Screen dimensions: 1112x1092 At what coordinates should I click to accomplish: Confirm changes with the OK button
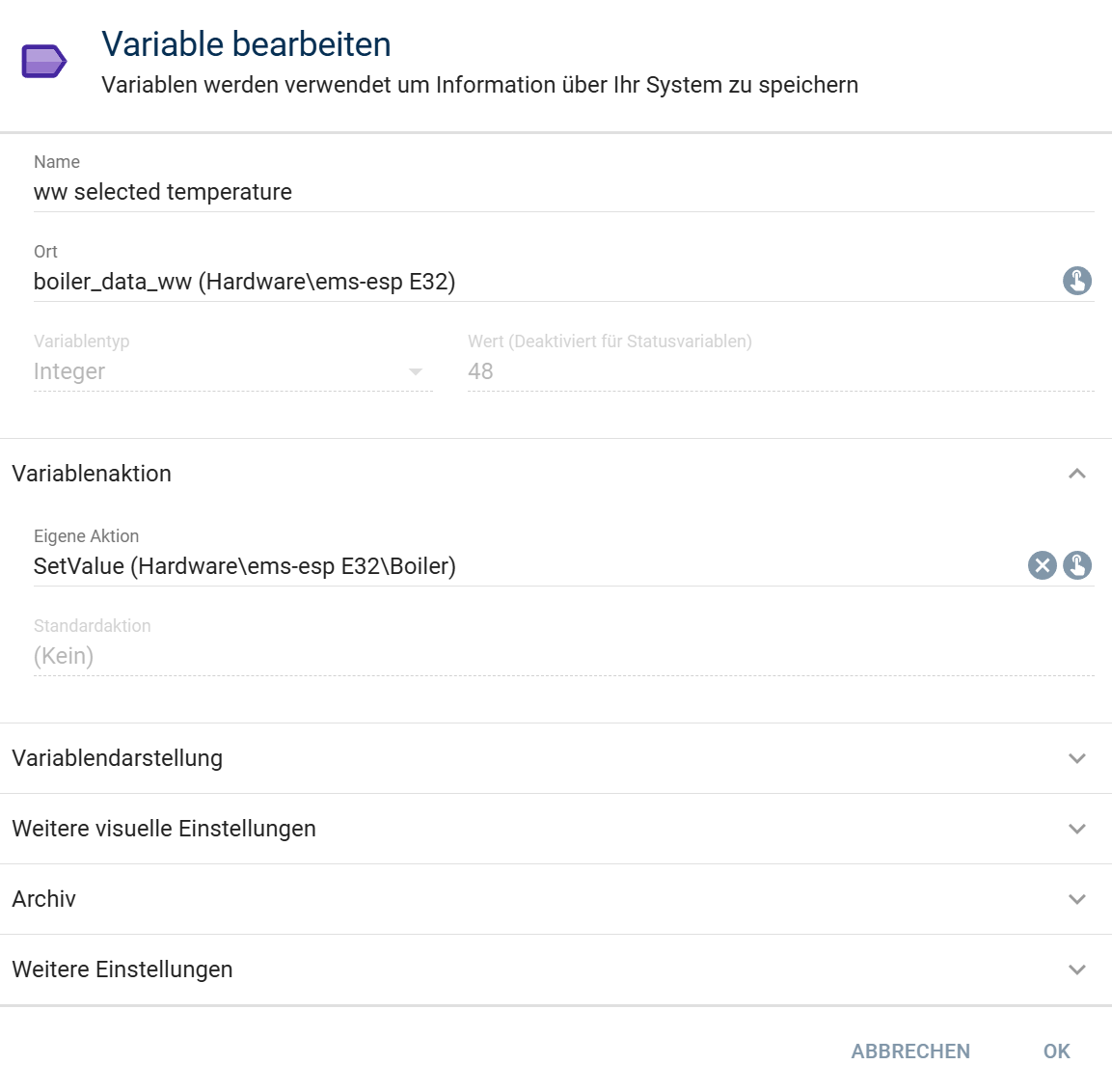[x=1056, y=1051]
